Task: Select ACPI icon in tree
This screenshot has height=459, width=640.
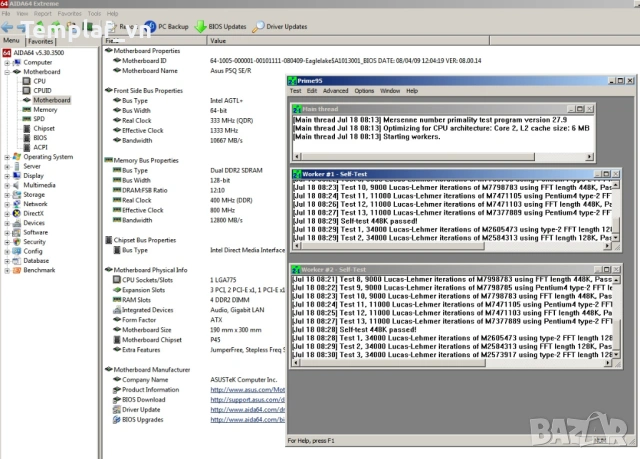Action: [27, 147]
